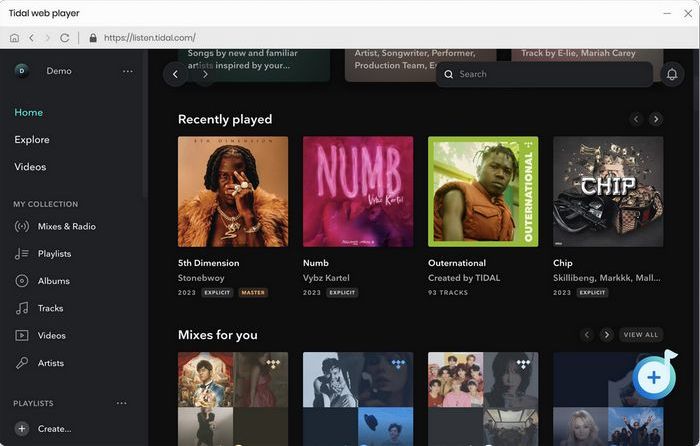This screenshot has height=446, width=700.
Task: Open the second mix cover in Mixes for you
Action: tap(358, 399)
